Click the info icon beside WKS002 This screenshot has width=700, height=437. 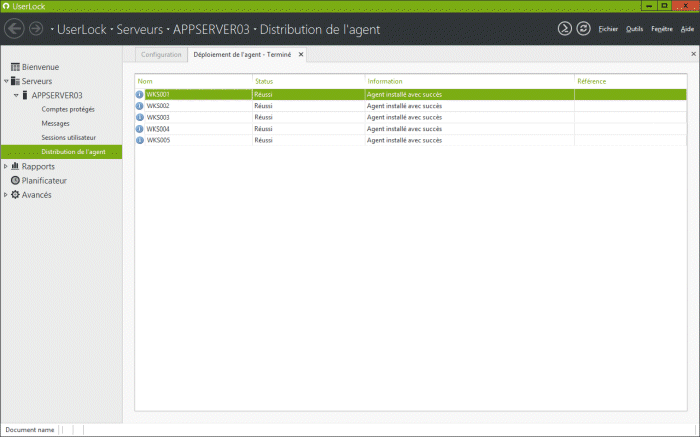point(140,106)
